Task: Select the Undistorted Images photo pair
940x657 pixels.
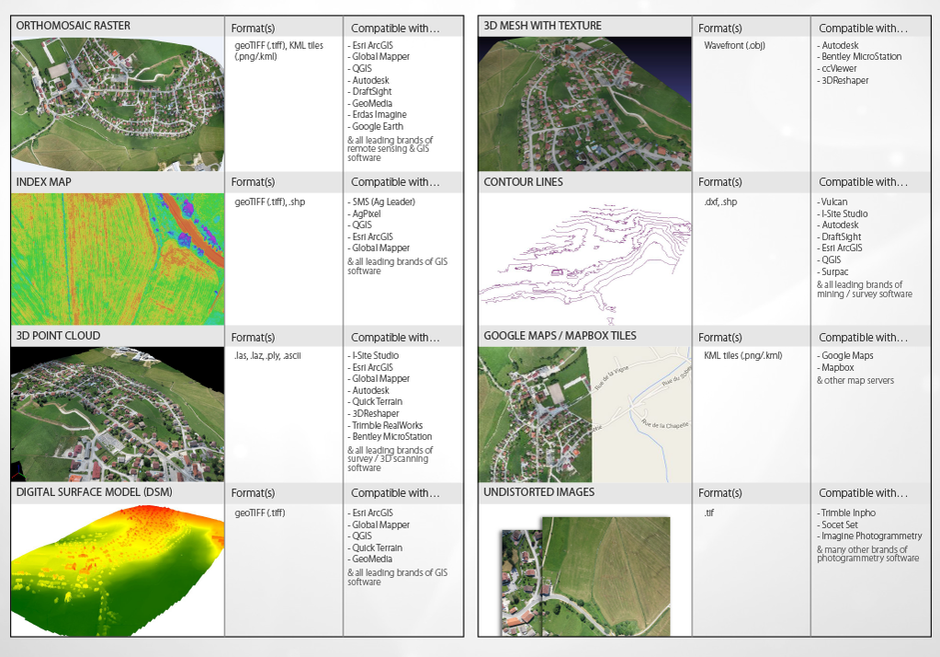Action: point(585,575)
